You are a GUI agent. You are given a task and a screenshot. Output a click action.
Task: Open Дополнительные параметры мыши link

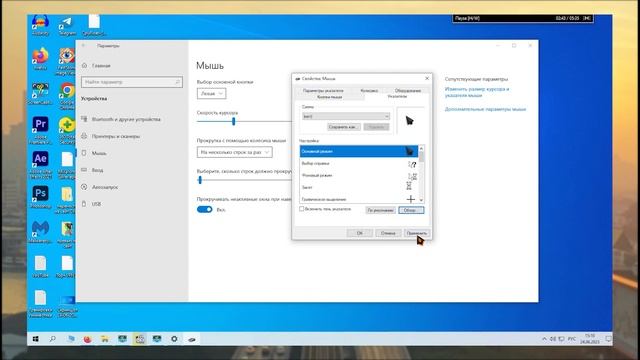485,109
